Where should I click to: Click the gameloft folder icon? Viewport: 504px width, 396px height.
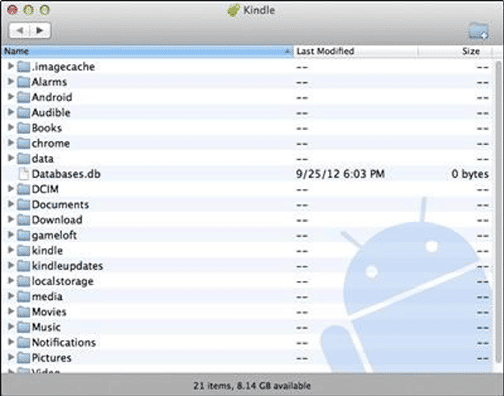point(24,235)
